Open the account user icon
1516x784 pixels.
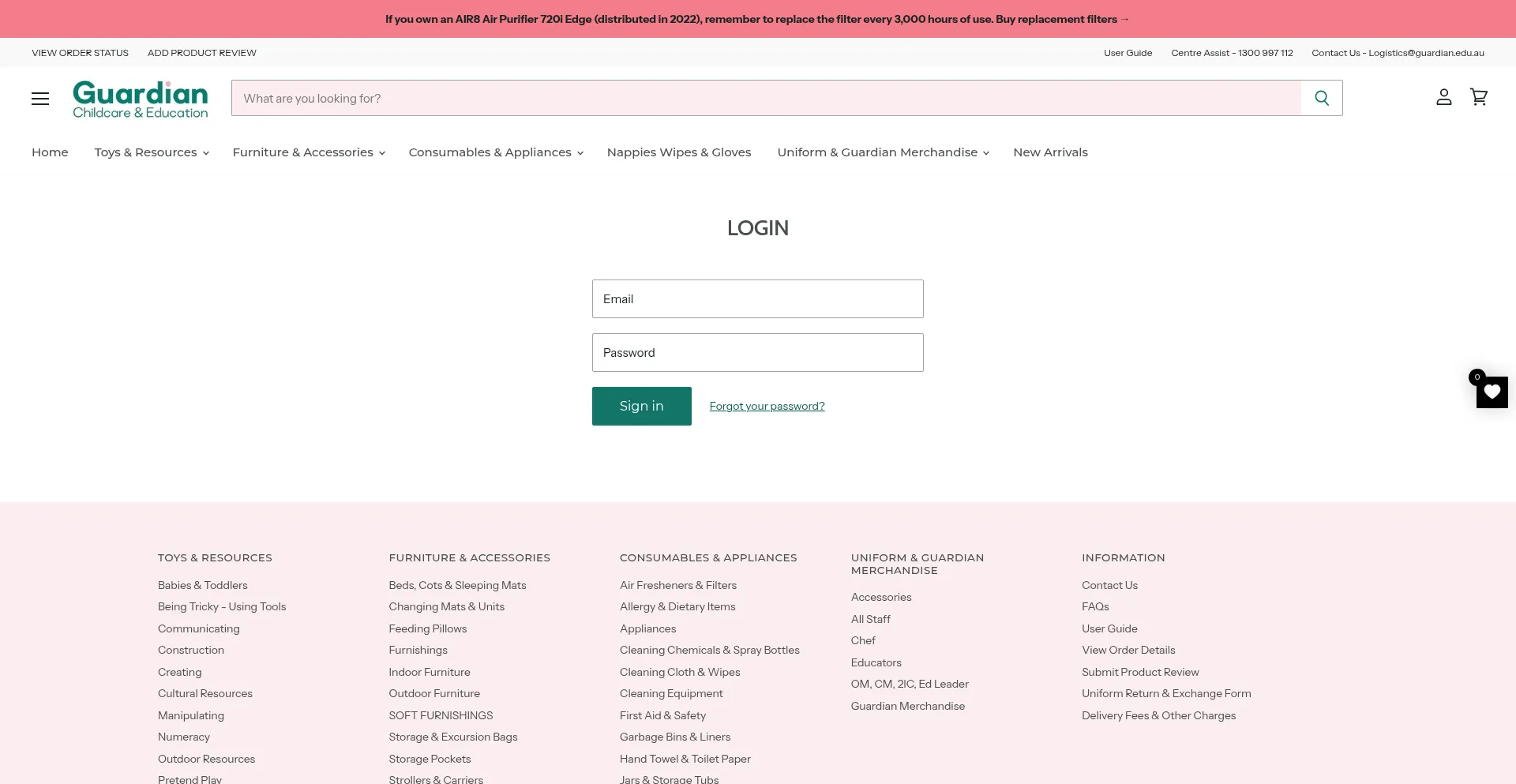(1443, 97)
